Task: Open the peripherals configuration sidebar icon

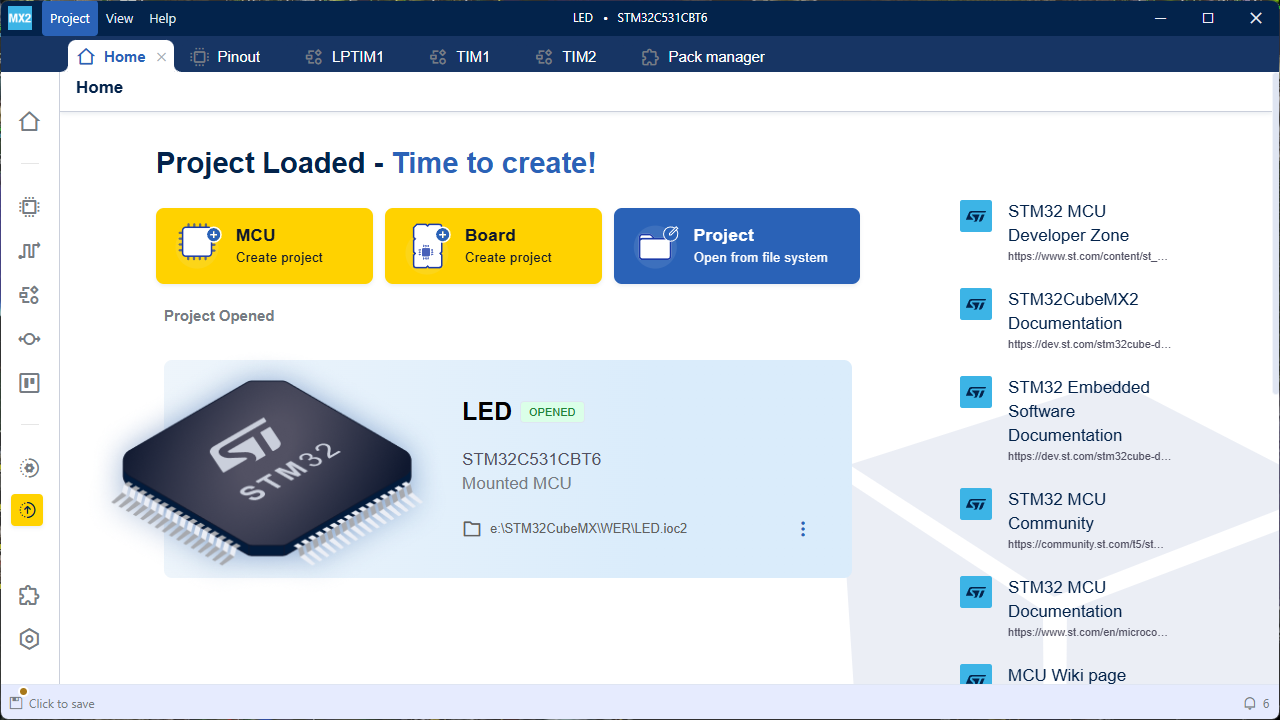Action: tap(29, 295)
